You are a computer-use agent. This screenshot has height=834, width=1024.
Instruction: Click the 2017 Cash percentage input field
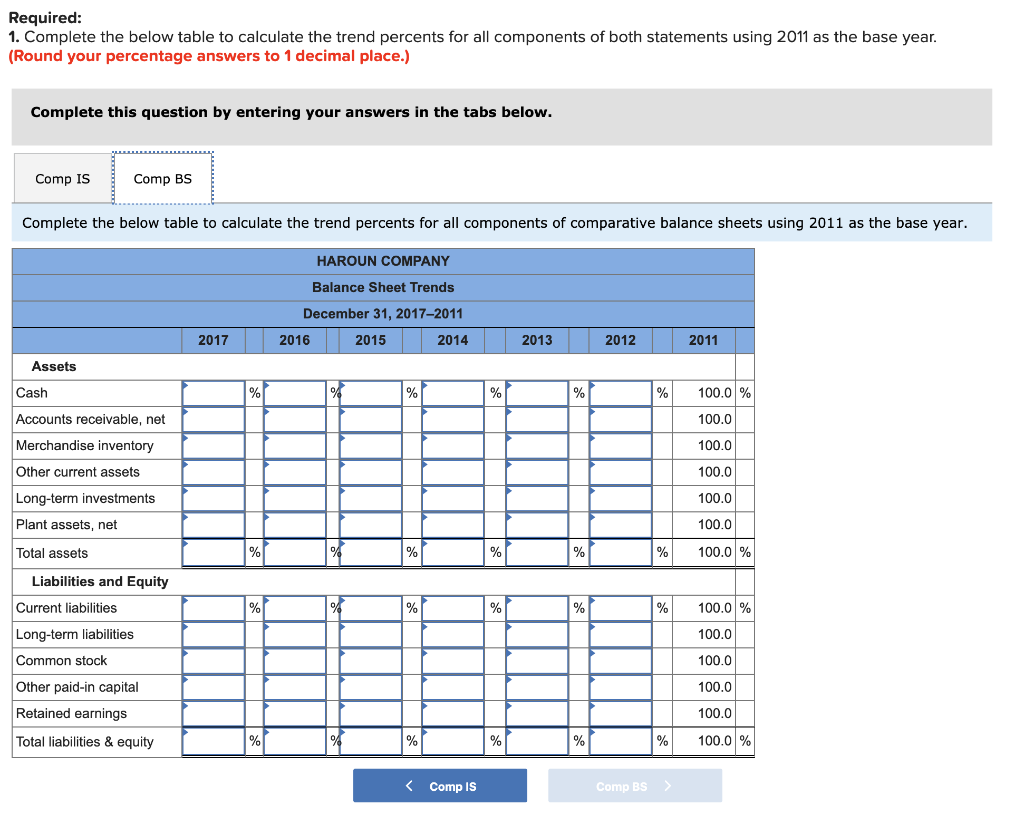pyautogui.click(x=213, y=393)
